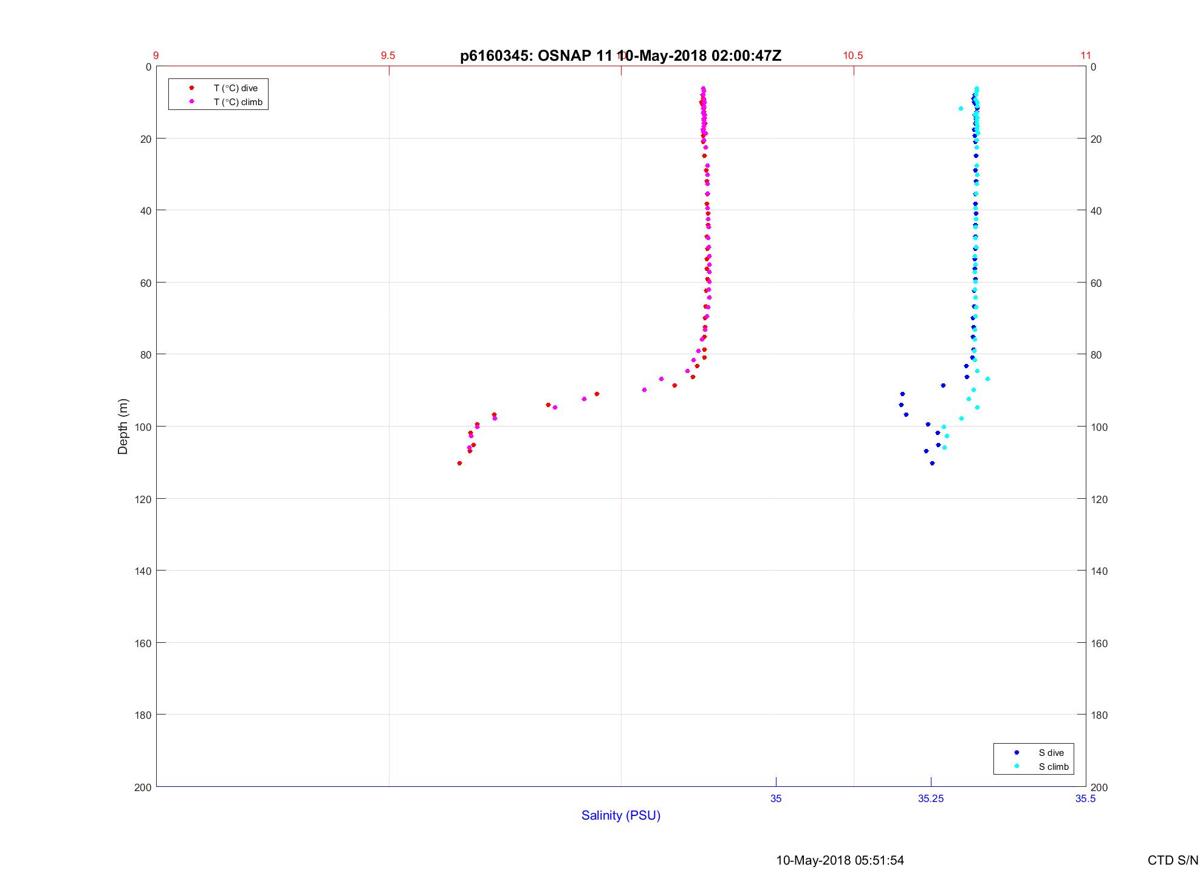Viewport: 1200px width, 885px height.
Task: Select the timestamp 10-May-2018 05:51:54
Action: click(x=840, y=860)
